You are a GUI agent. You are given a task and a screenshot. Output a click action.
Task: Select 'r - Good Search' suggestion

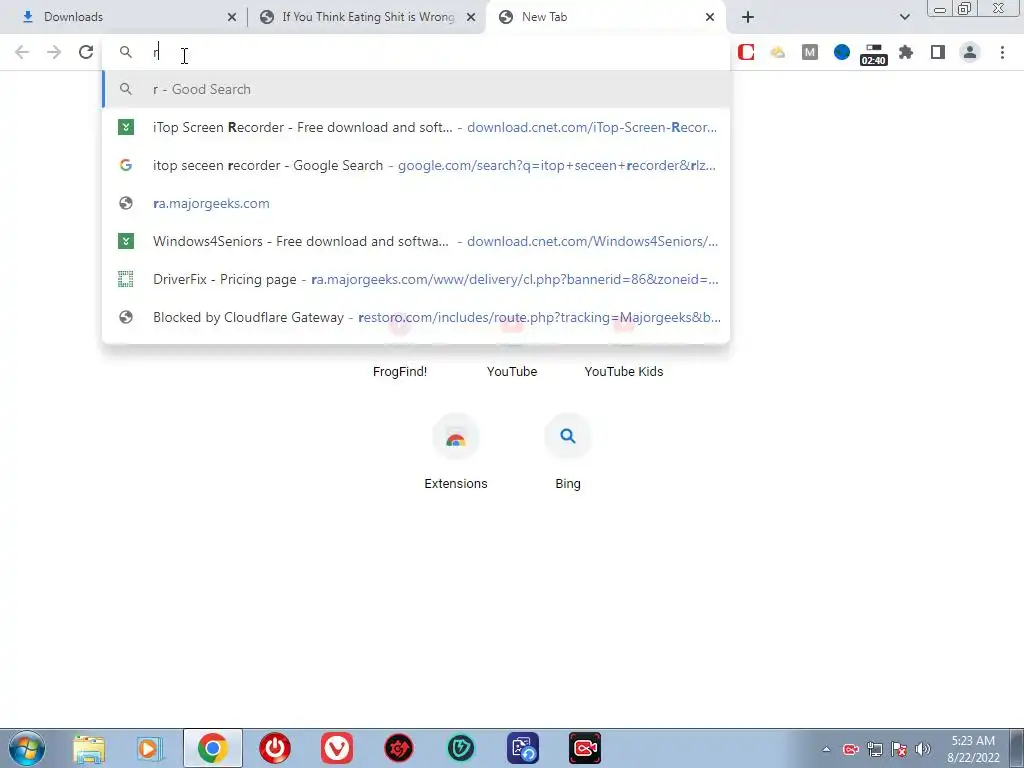click(416, 89)
